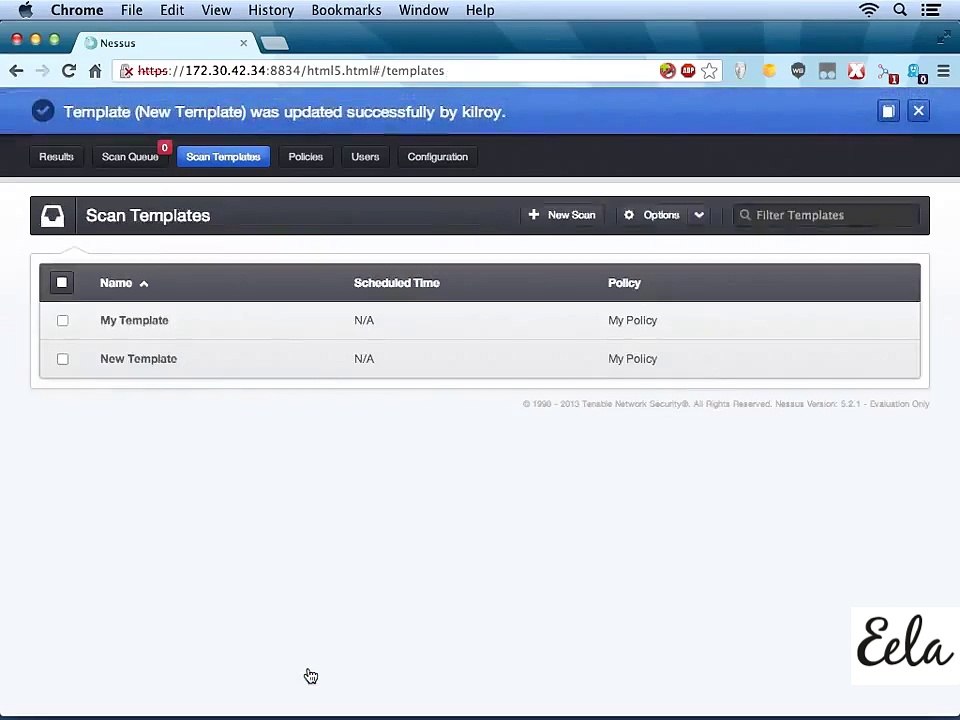This screenshot has height=720, width=960.
Task: Open the Window menu
Action: click(x=424, y=10)
